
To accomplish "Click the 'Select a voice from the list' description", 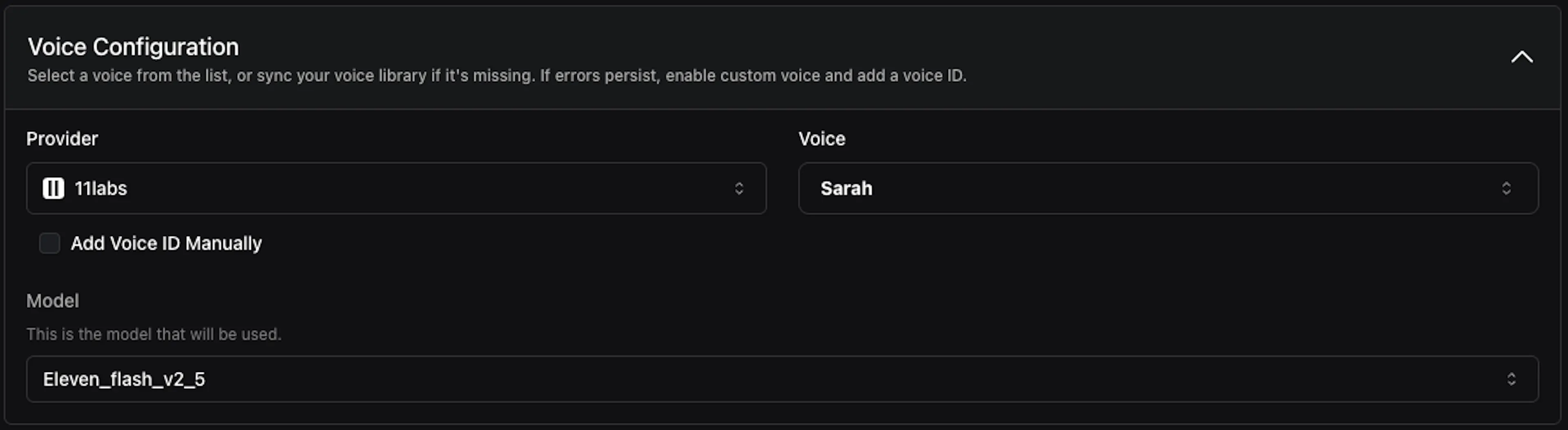I will [x=497, y=76].
